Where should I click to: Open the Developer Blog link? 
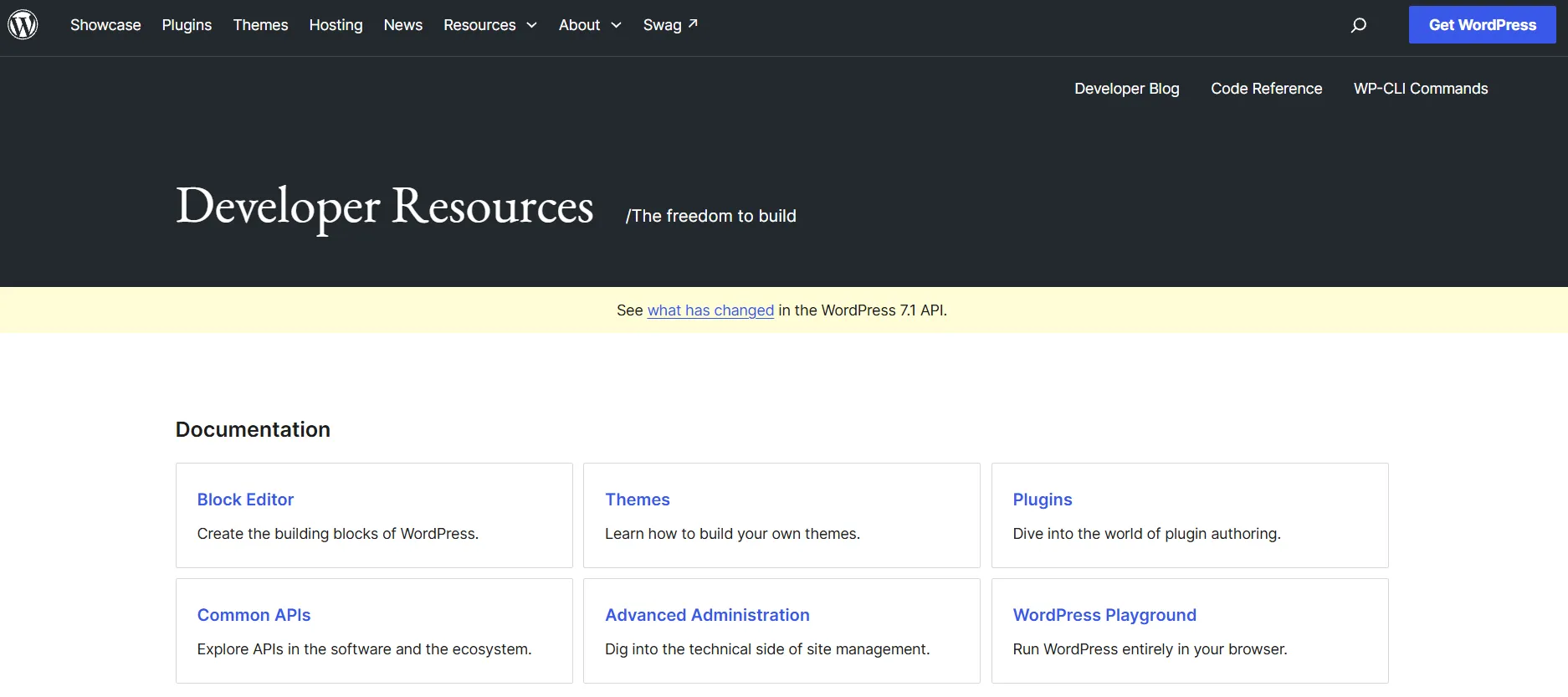click(x=1127, y=89)
